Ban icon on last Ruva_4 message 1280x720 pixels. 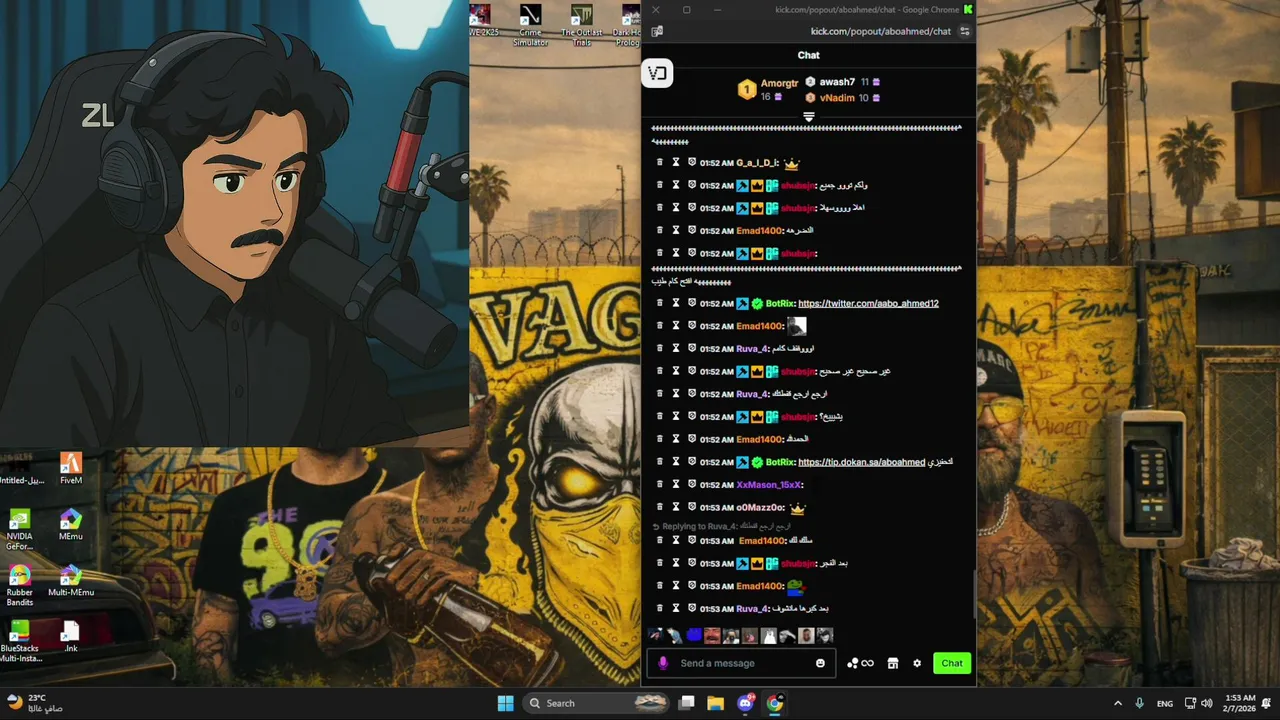[691, 608]
